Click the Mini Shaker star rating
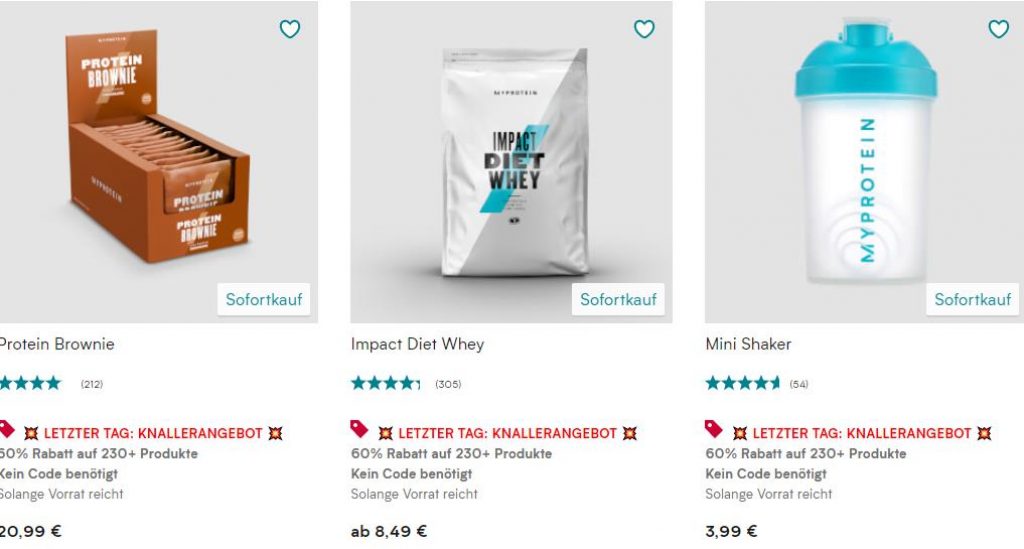Image resolution: width=1024 pixels, height=549 pixels. click(743, 384)
